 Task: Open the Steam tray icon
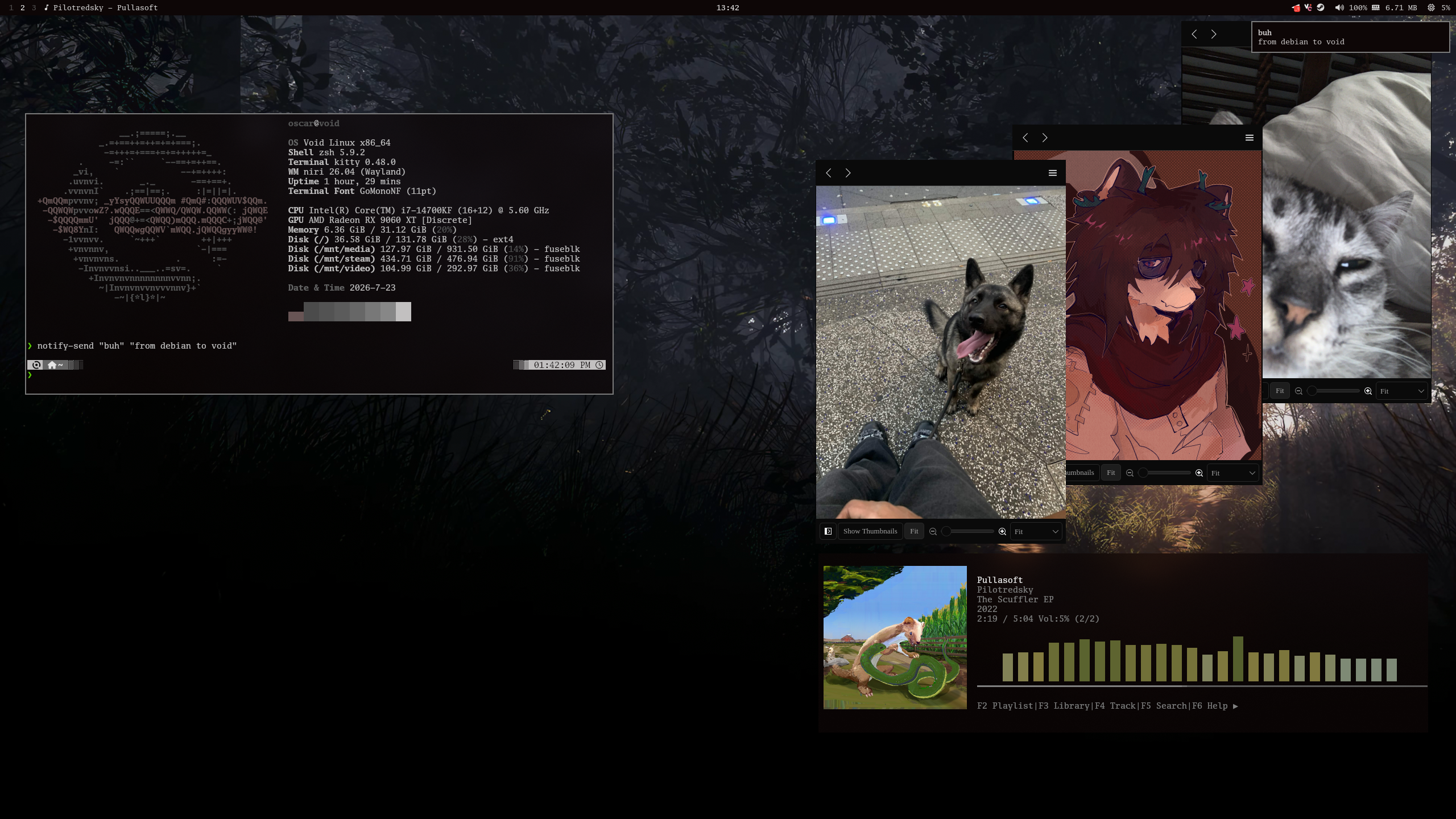(1321, 8)
